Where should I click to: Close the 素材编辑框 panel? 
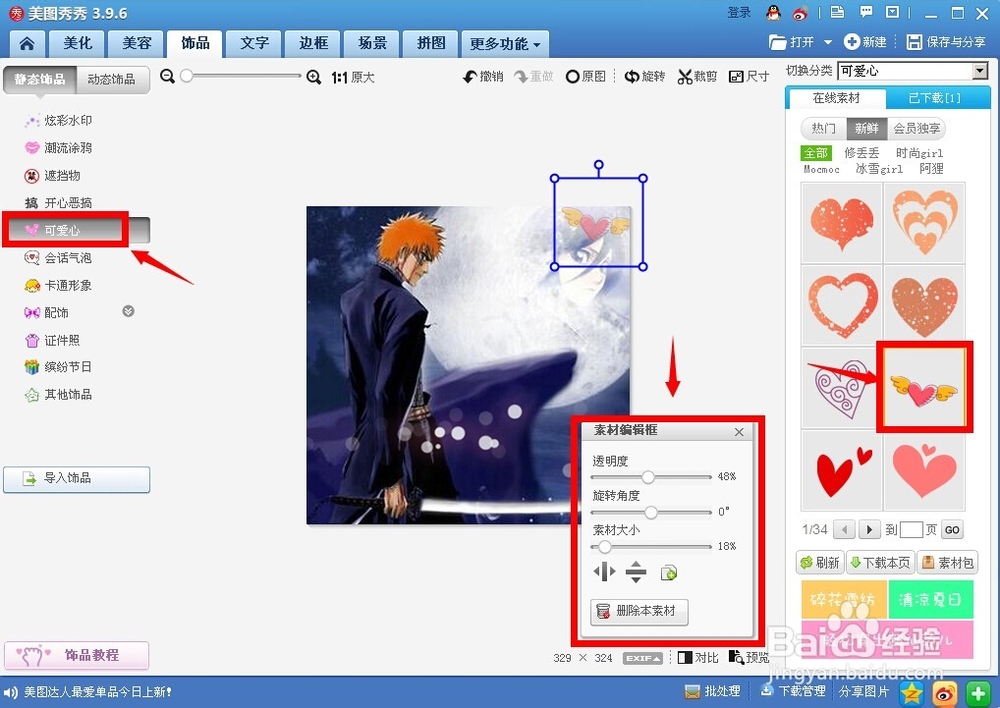(x=739, y=432)
